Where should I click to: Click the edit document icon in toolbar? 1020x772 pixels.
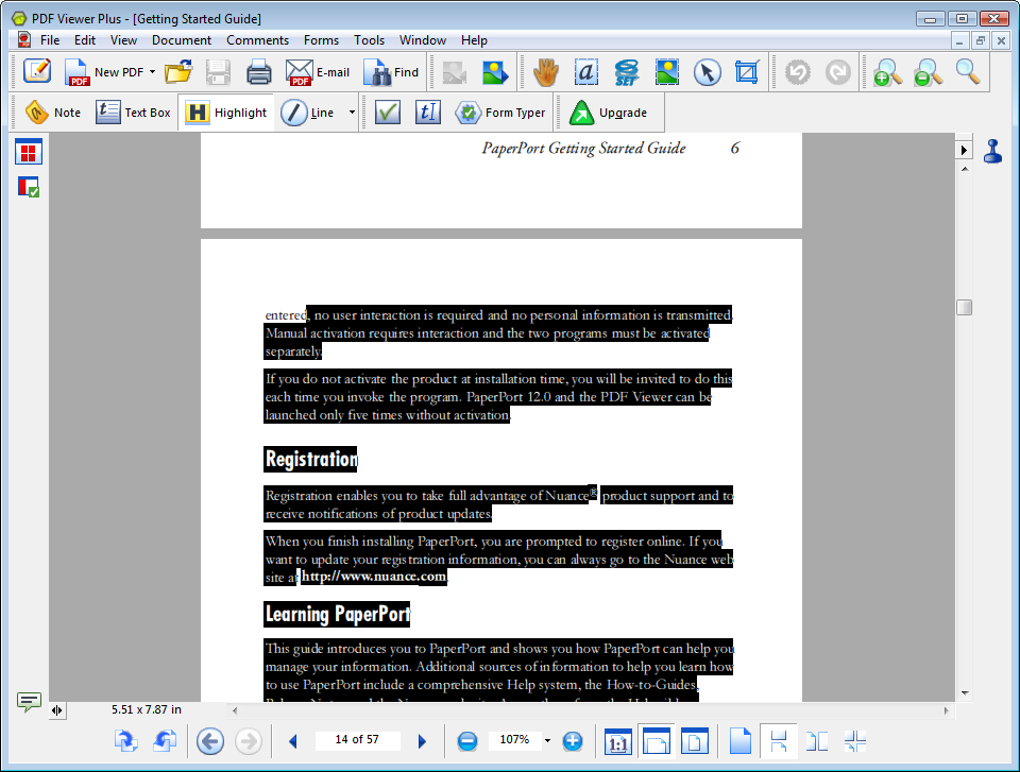[37, 72]
